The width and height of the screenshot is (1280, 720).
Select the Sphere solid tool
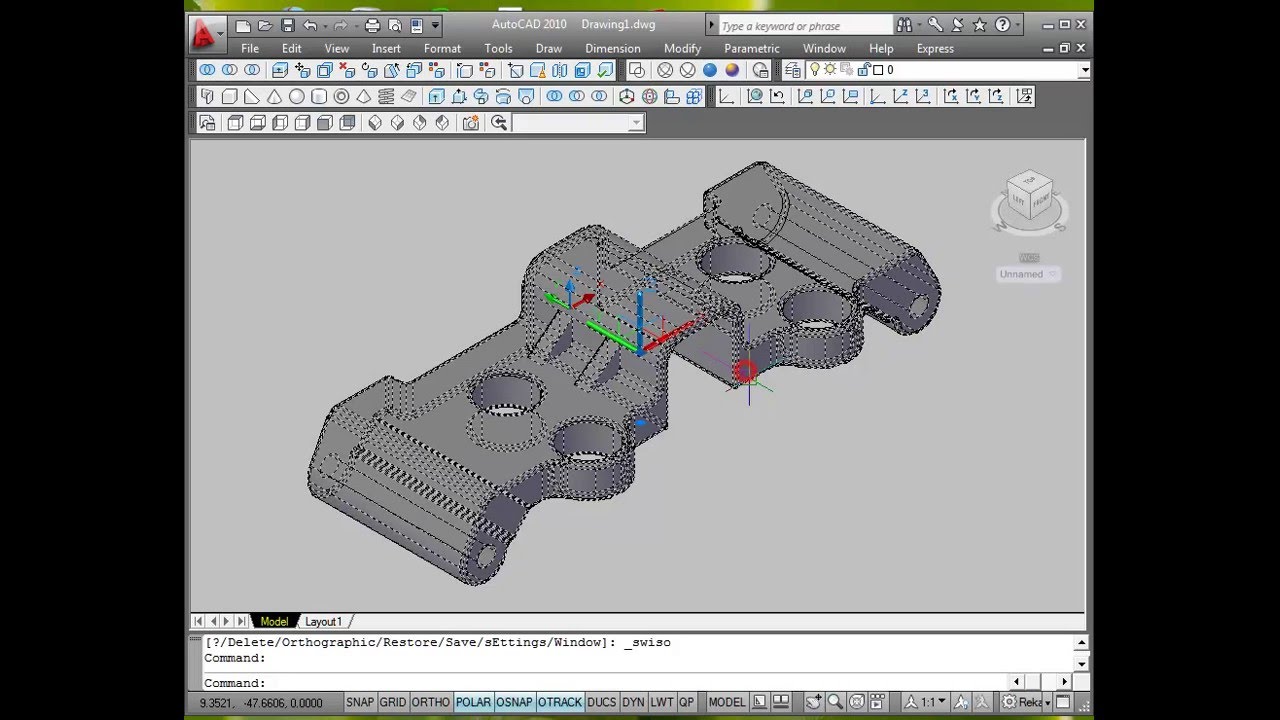tap(297, 97)
